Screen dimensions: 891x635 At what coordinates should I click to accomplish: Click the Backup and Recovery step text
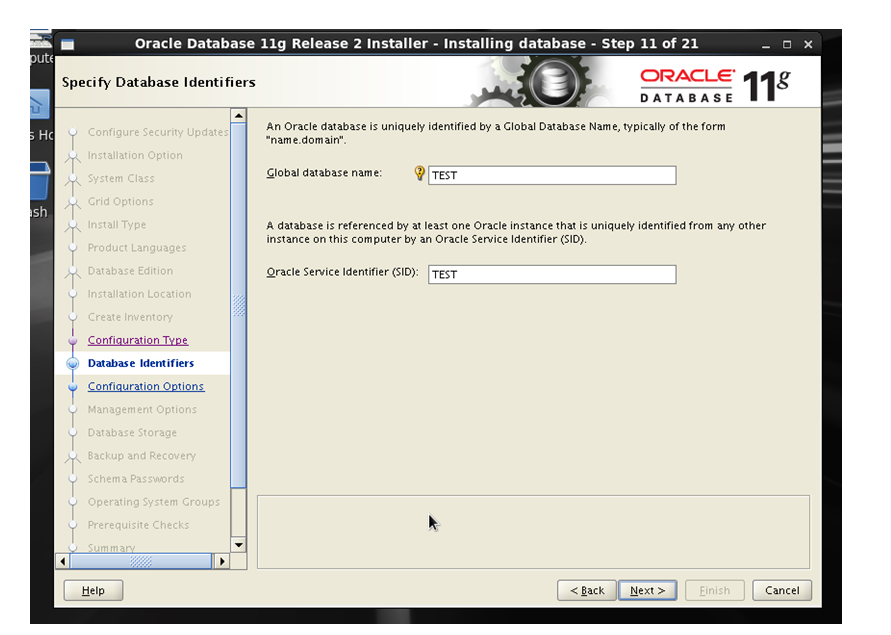click(141, 455)
